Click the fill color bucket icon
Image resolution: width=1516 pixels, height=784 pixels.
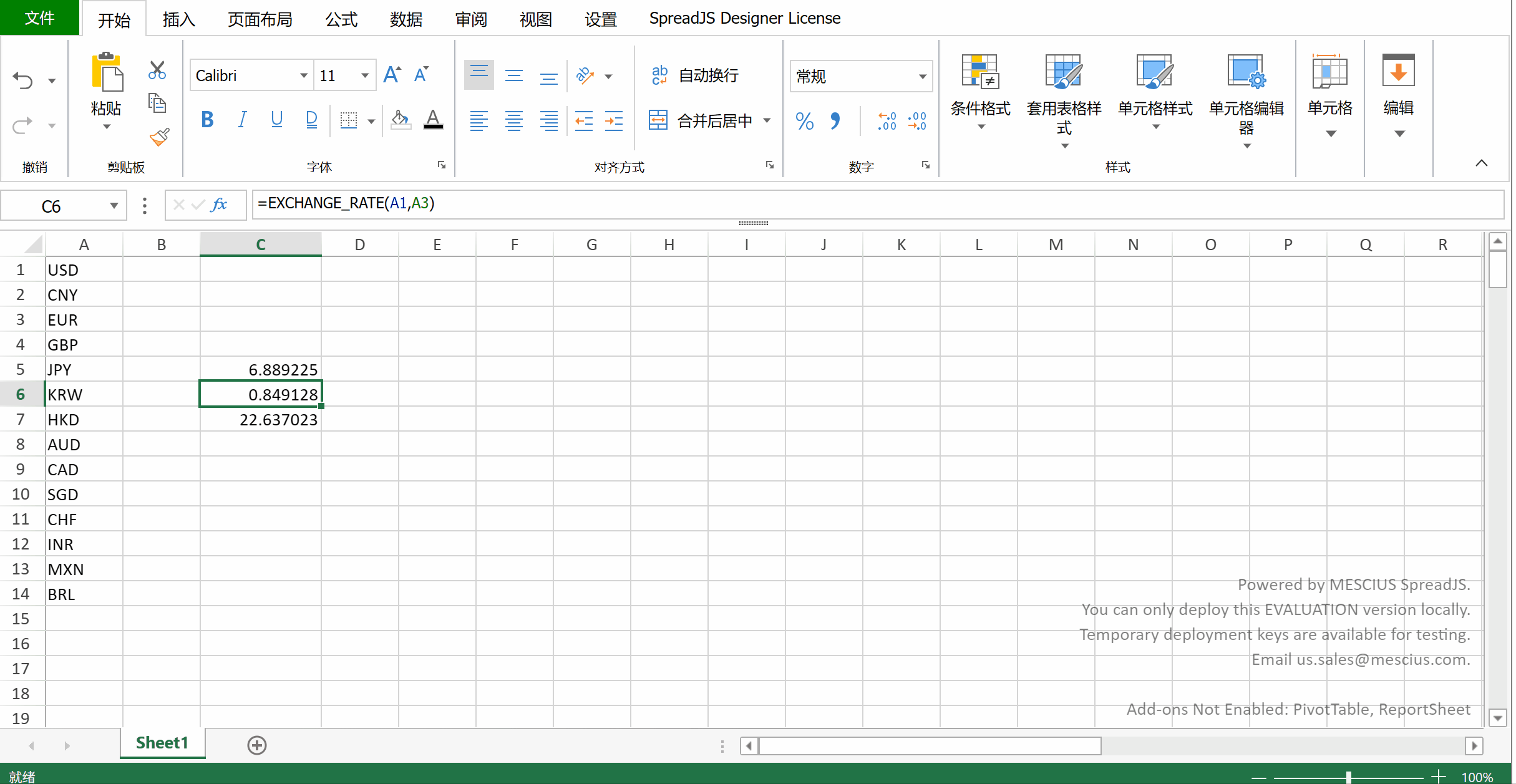[400, 119]
